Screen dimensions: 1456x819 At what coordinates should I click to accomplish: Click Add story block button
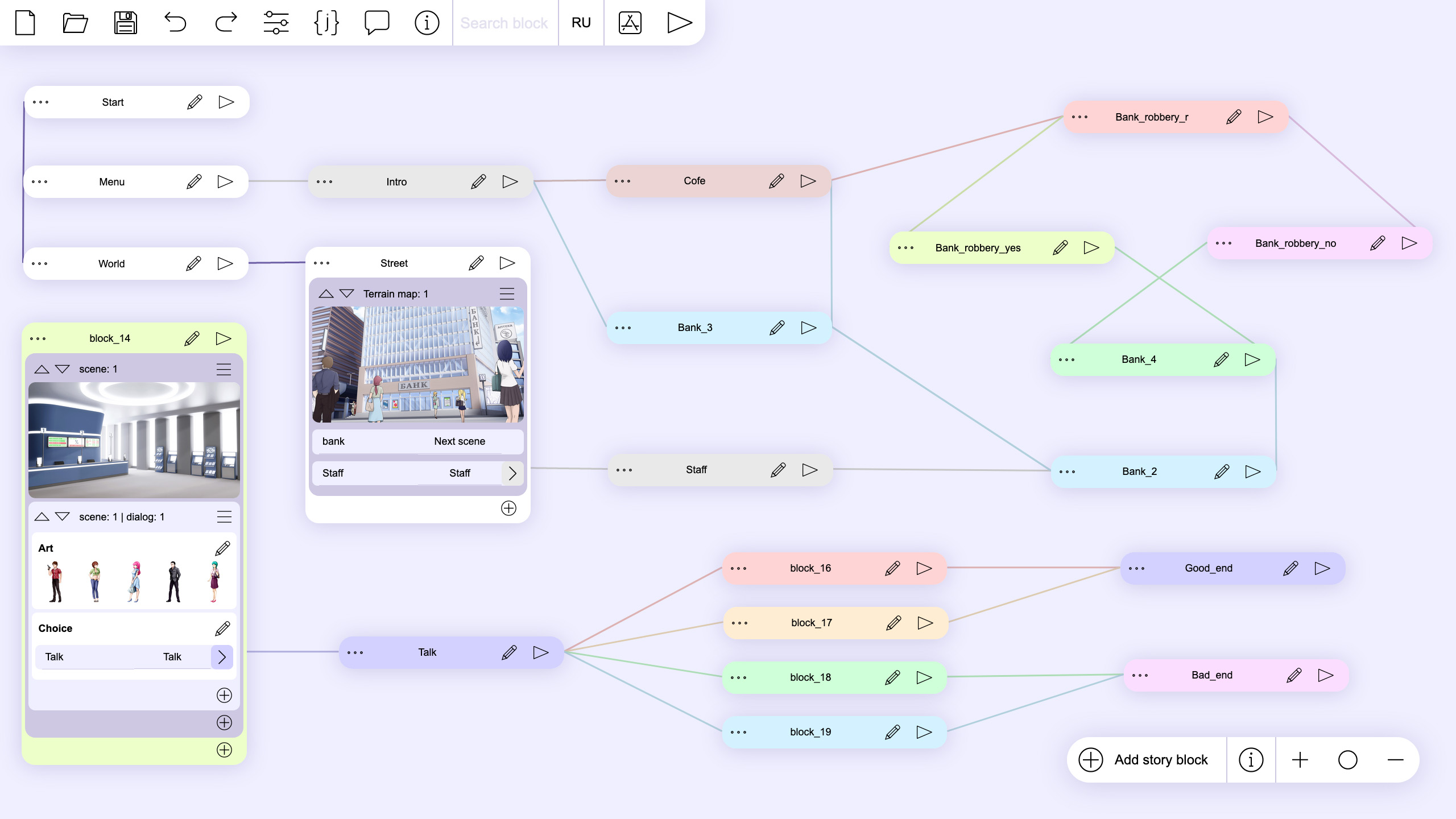pos(1143,759)
